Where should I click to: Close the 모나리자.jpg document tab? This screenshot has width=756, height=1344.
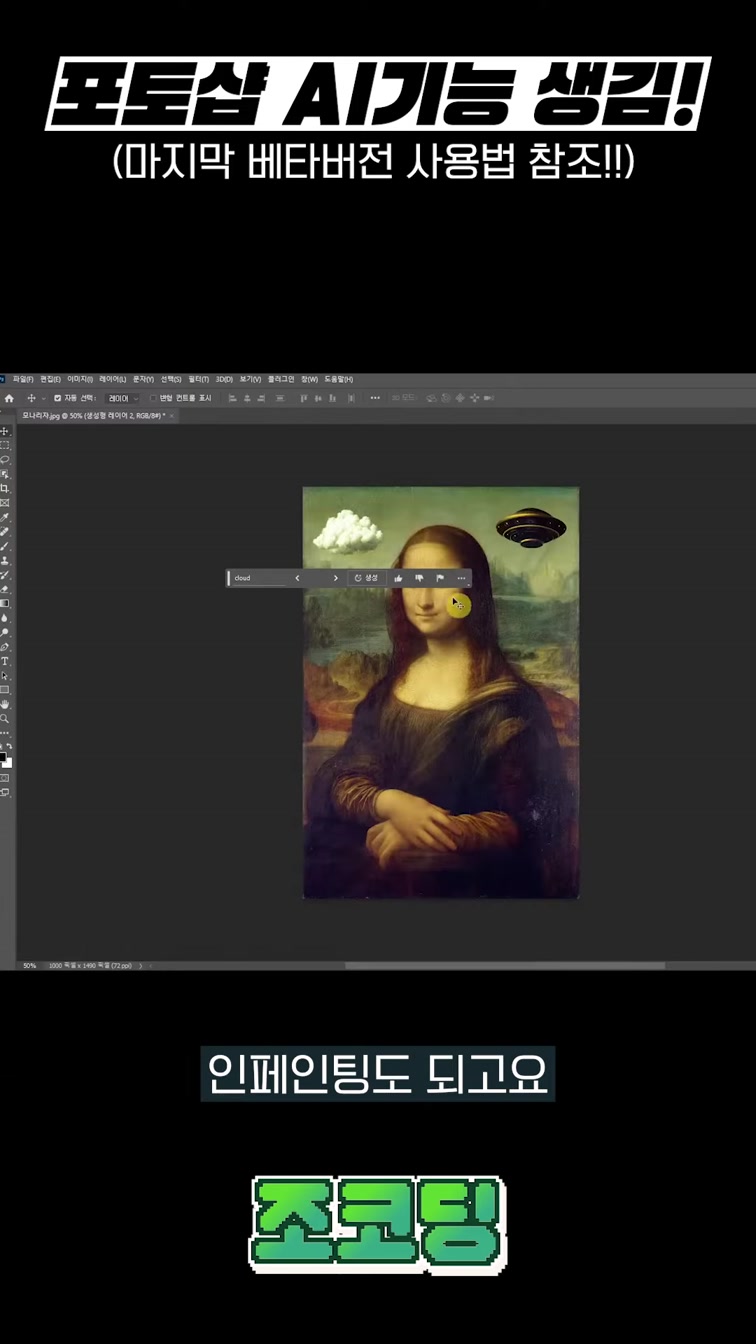click(x=172, y=415)
